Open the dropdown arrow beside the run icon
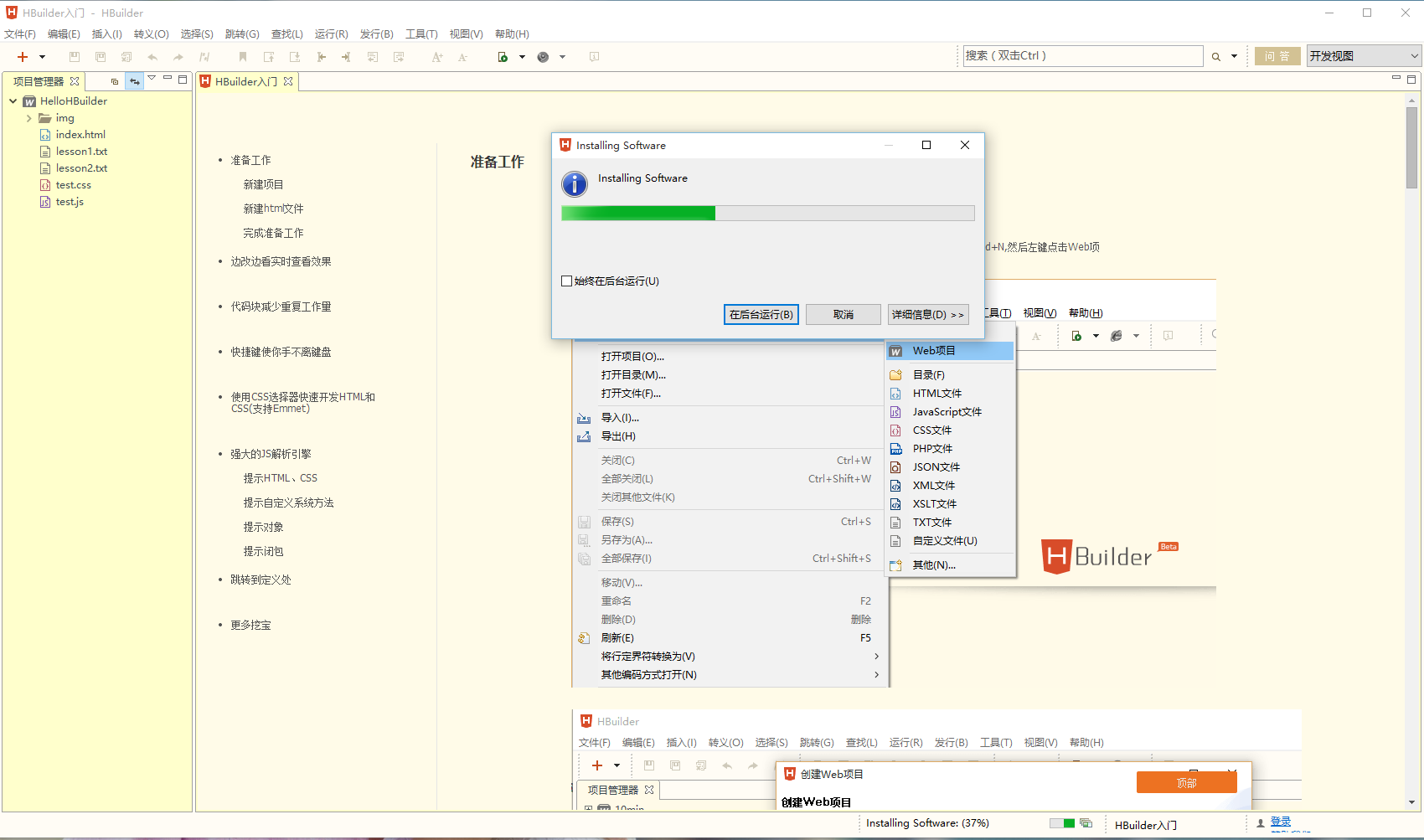This screenshot has width=1424, height=840. pos(521,56)
